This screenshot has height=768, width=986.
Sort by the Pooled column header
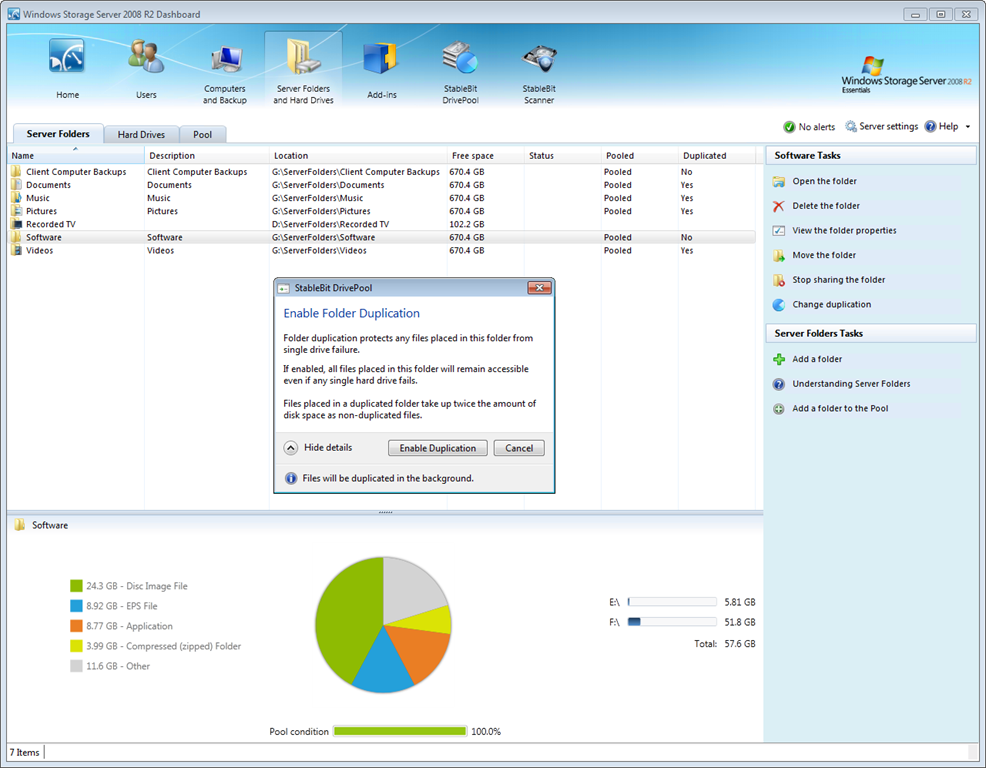(640, 155)
